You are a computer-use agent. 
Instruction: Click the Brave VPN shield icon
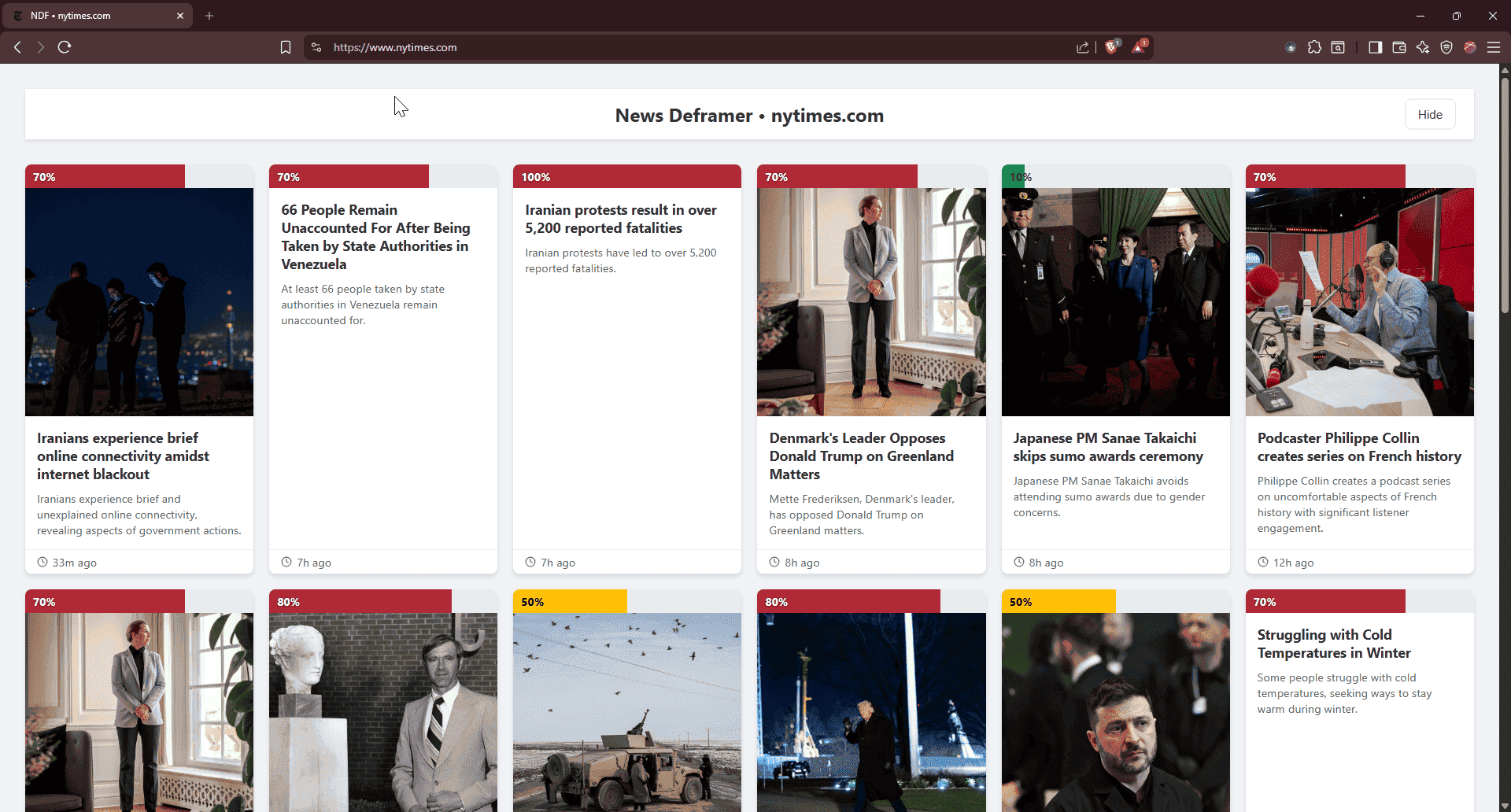(x=1446, y=47)
